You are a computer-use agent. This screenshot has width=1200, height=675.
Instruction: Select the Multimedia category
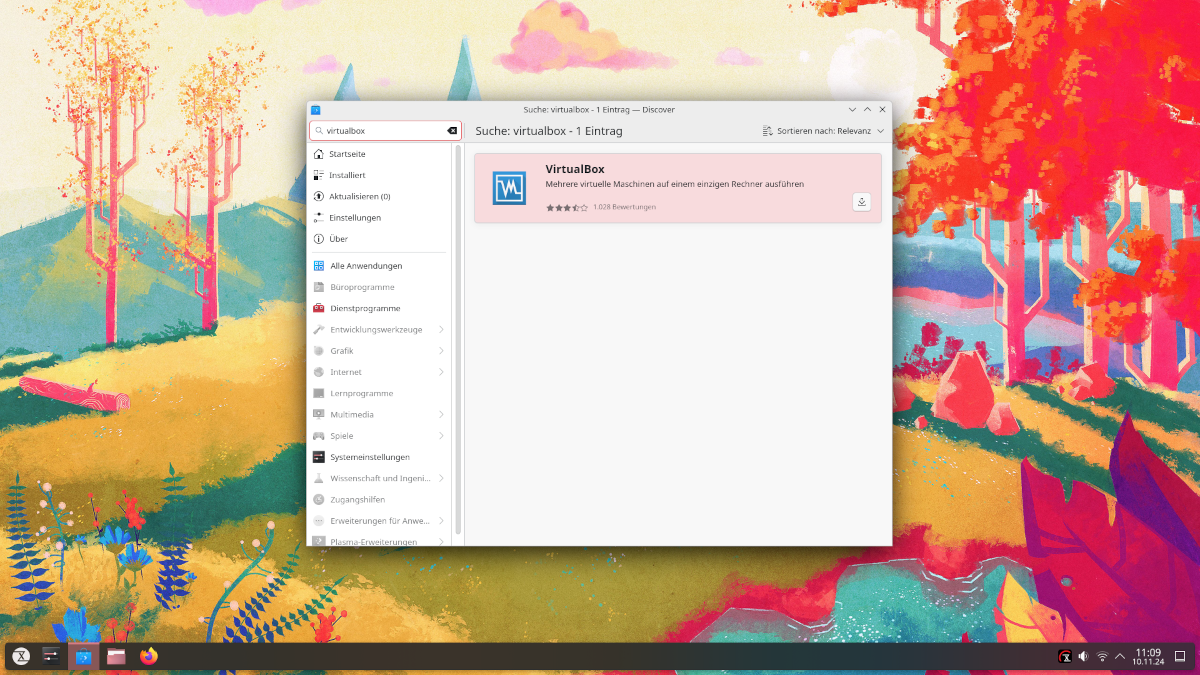click(x=380, y=414)
